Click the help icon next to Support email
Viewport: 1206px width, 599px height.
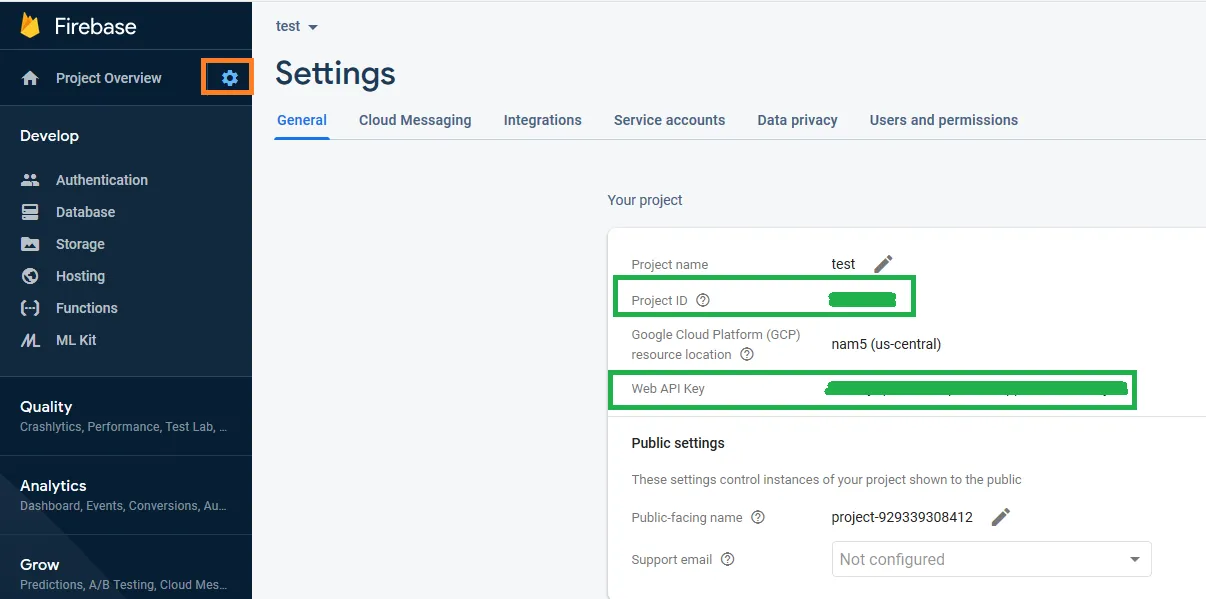click(x=727, y=559)
